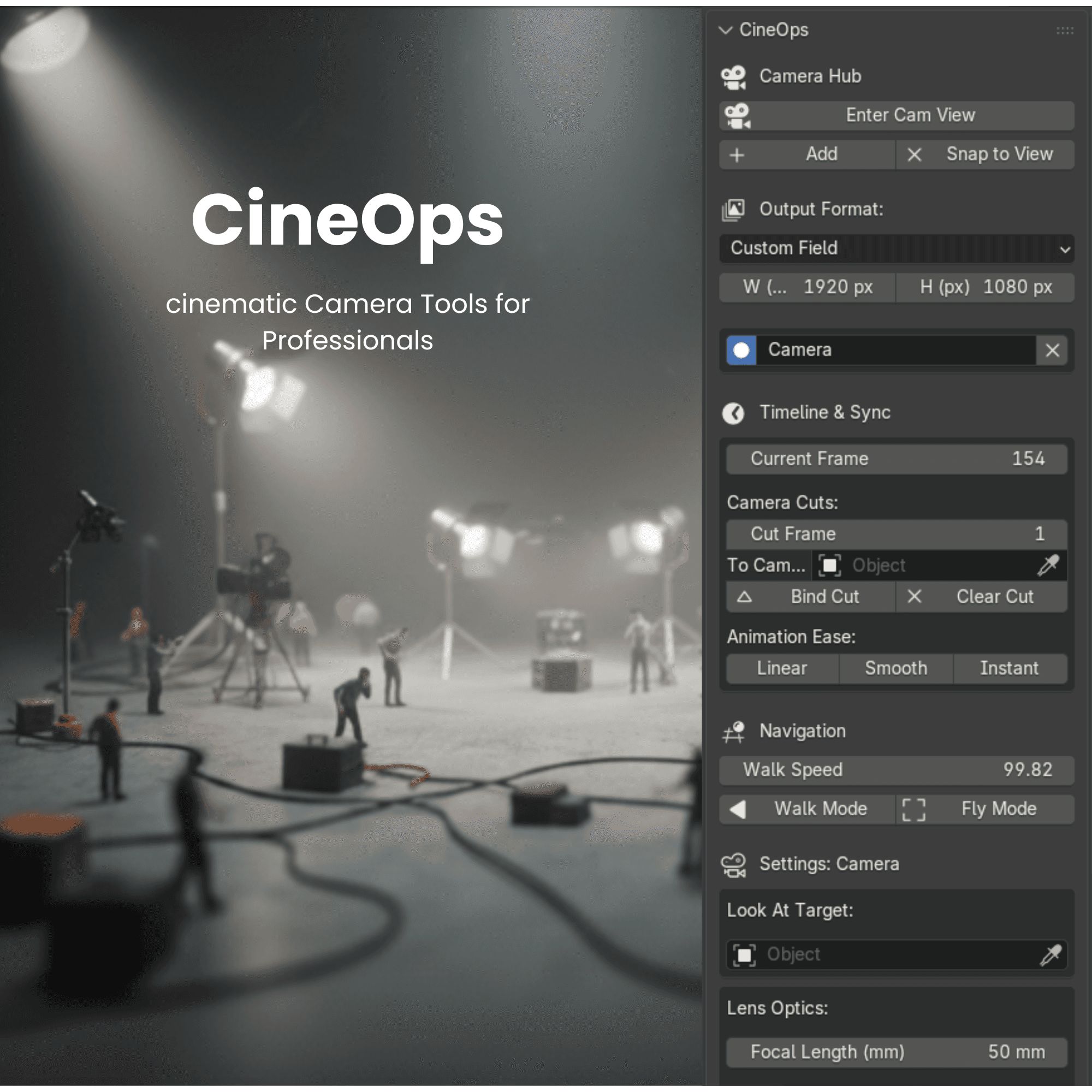This screenshot has height=1092, width=1092.
Task: Click the Bind Cut triangle icon
Action: pos(744,597)
